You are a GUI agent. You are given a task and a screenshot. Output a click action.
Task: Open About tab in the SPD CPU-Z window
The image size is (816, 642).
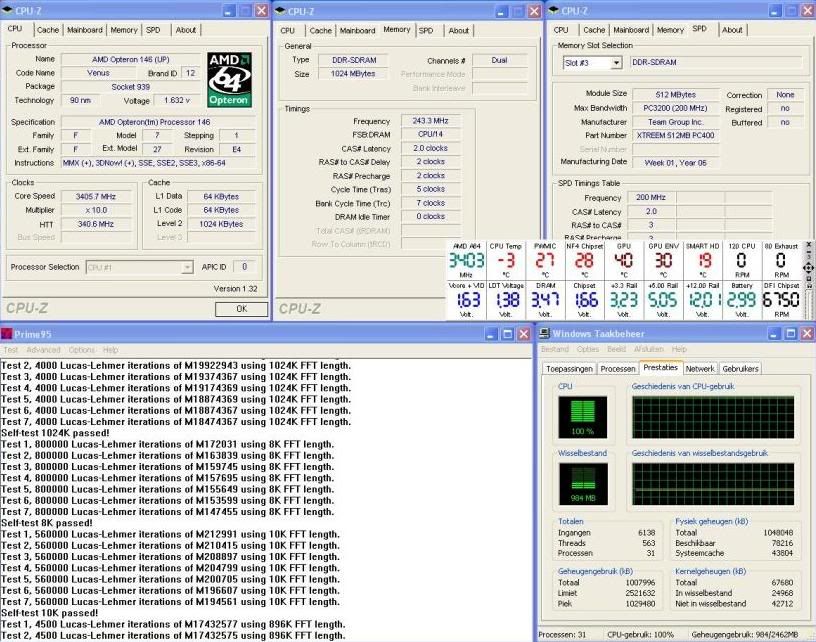732,30
